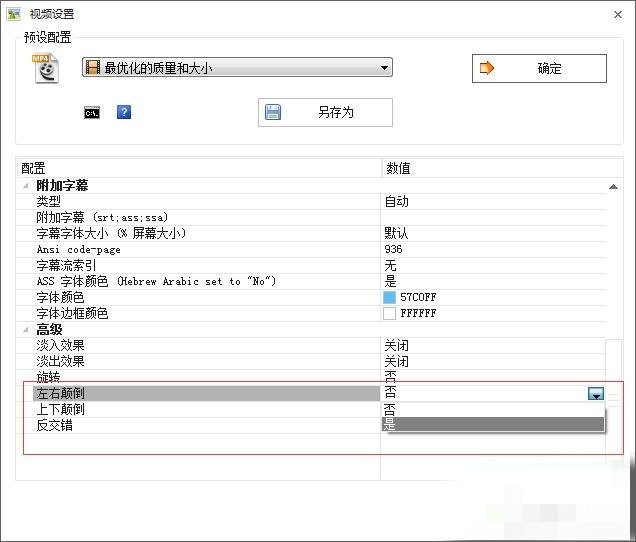636x542 pixels.
Task: Close the 视频设置 dialog
Action: tap(618, 15)
